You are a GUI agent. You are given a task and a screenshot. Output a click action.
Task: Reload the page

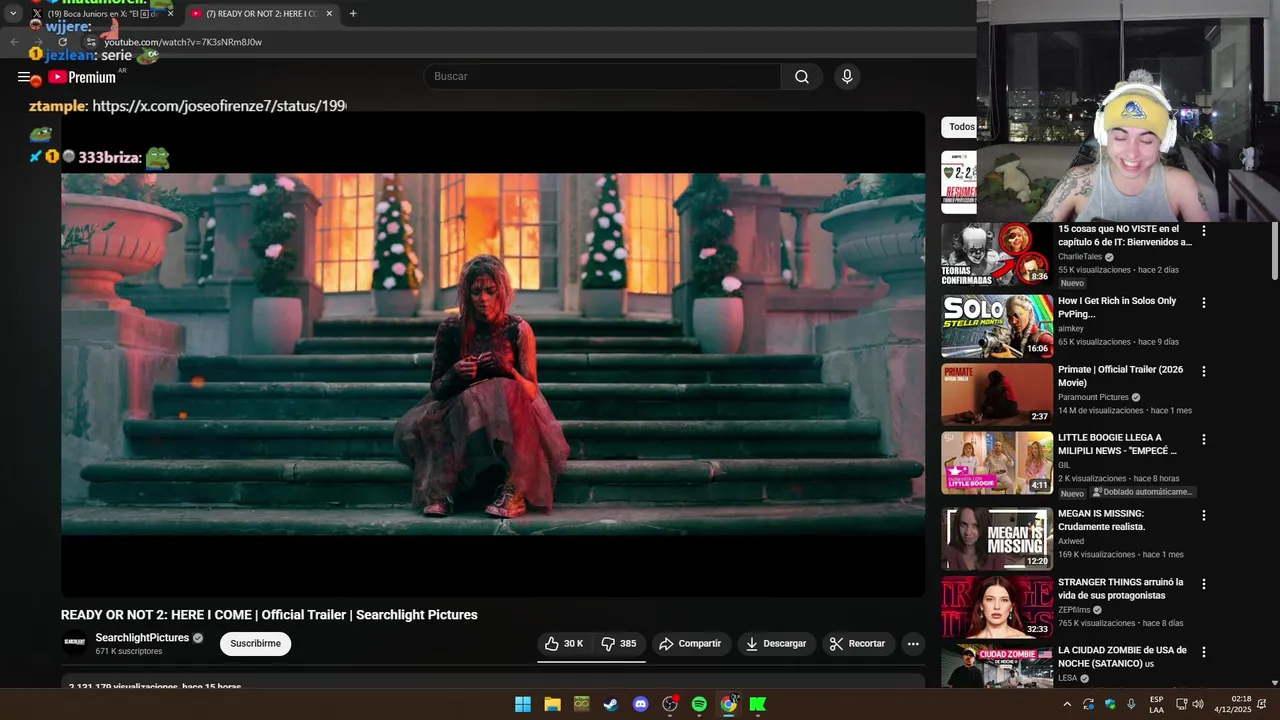[62, 42]
